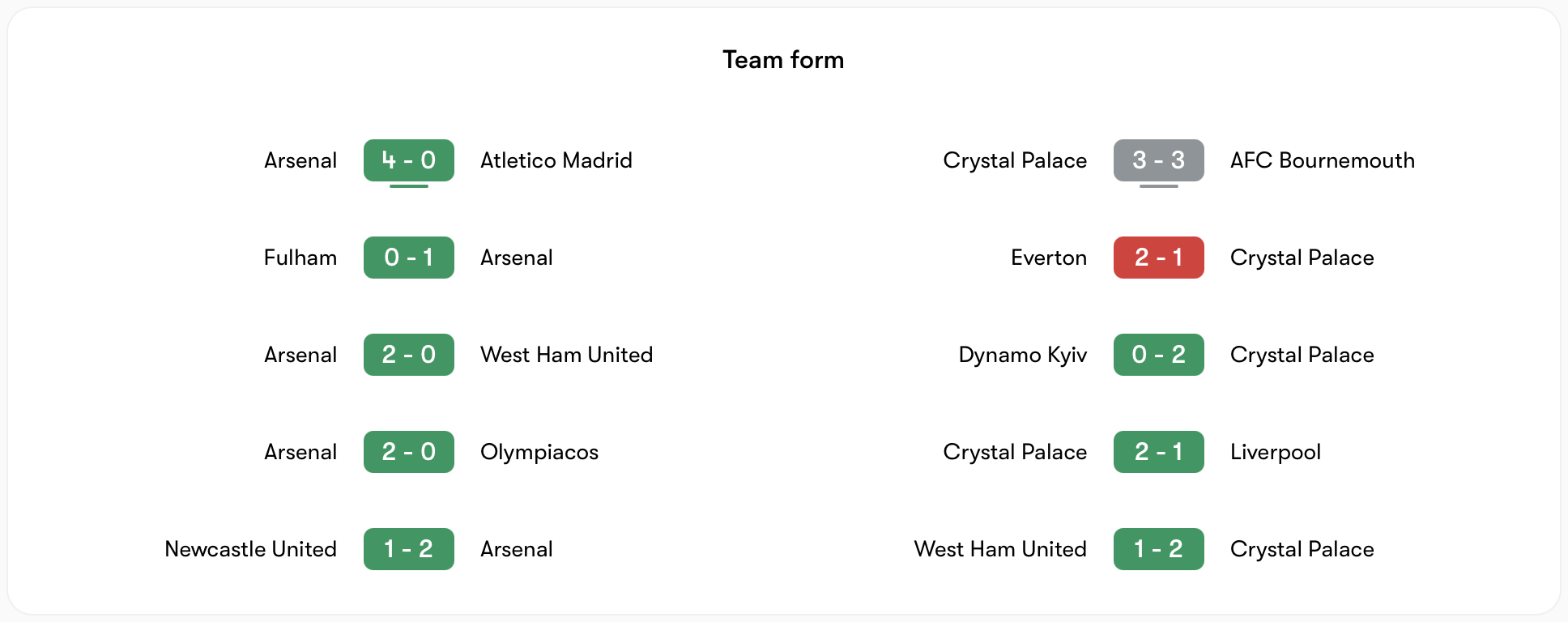Open the Atletico Madrid team link
1568x622 pixels.
556,160
